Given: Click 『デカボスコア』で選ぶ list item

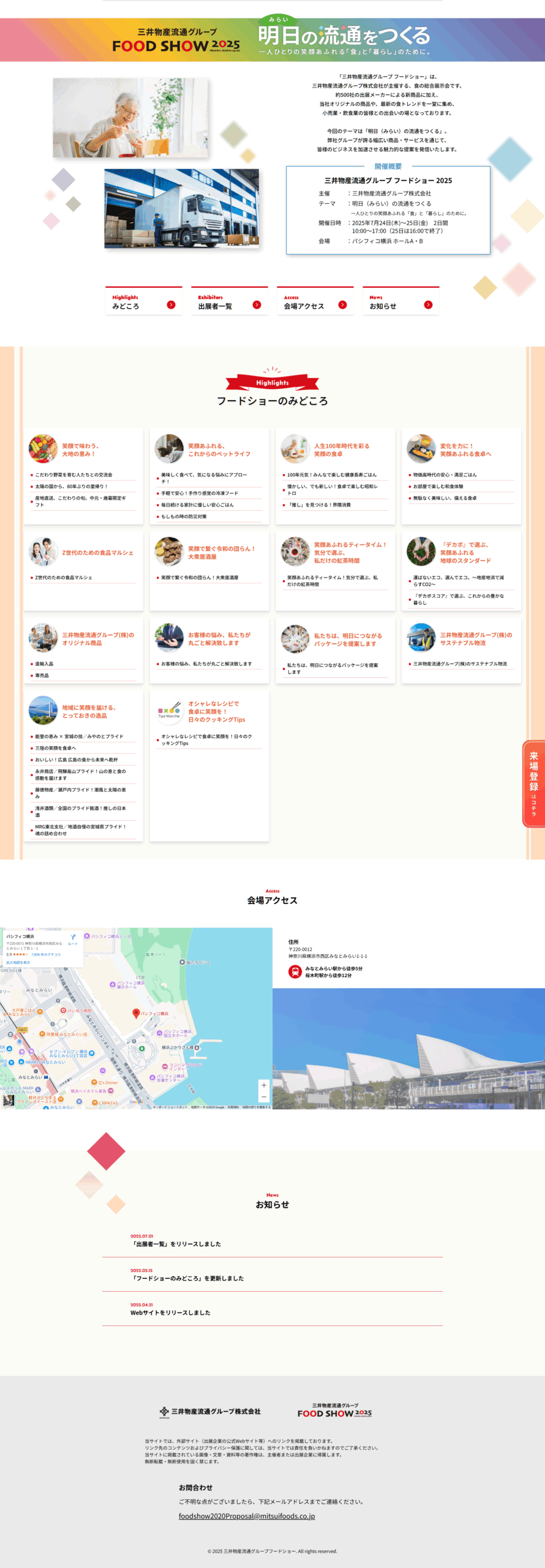Looking at the screenshot, I should tap(461, 599).
